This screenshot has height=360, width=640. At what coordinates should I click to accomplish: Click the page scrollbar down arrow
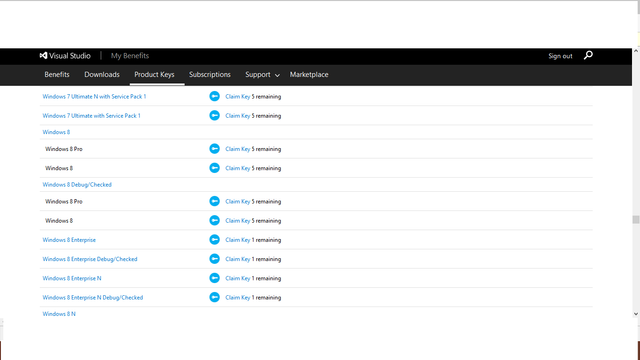[636, 314]
